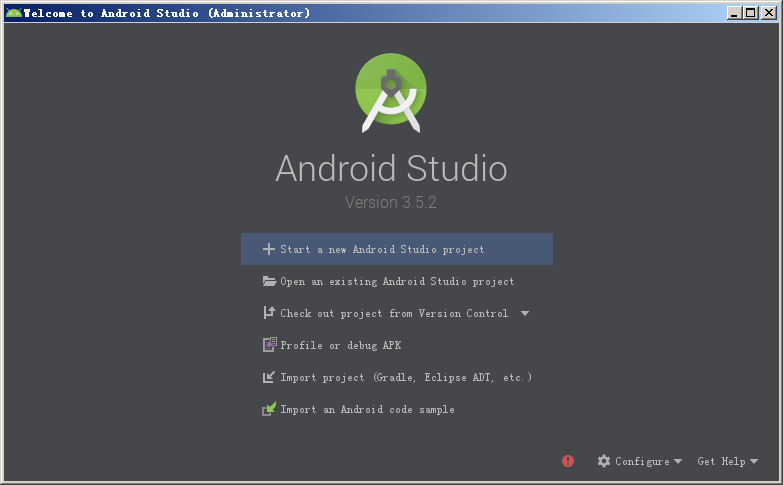This screenshot has width=783, height=485.
Task: Click the Android head icon in the title bar
Action: point(14,13)
